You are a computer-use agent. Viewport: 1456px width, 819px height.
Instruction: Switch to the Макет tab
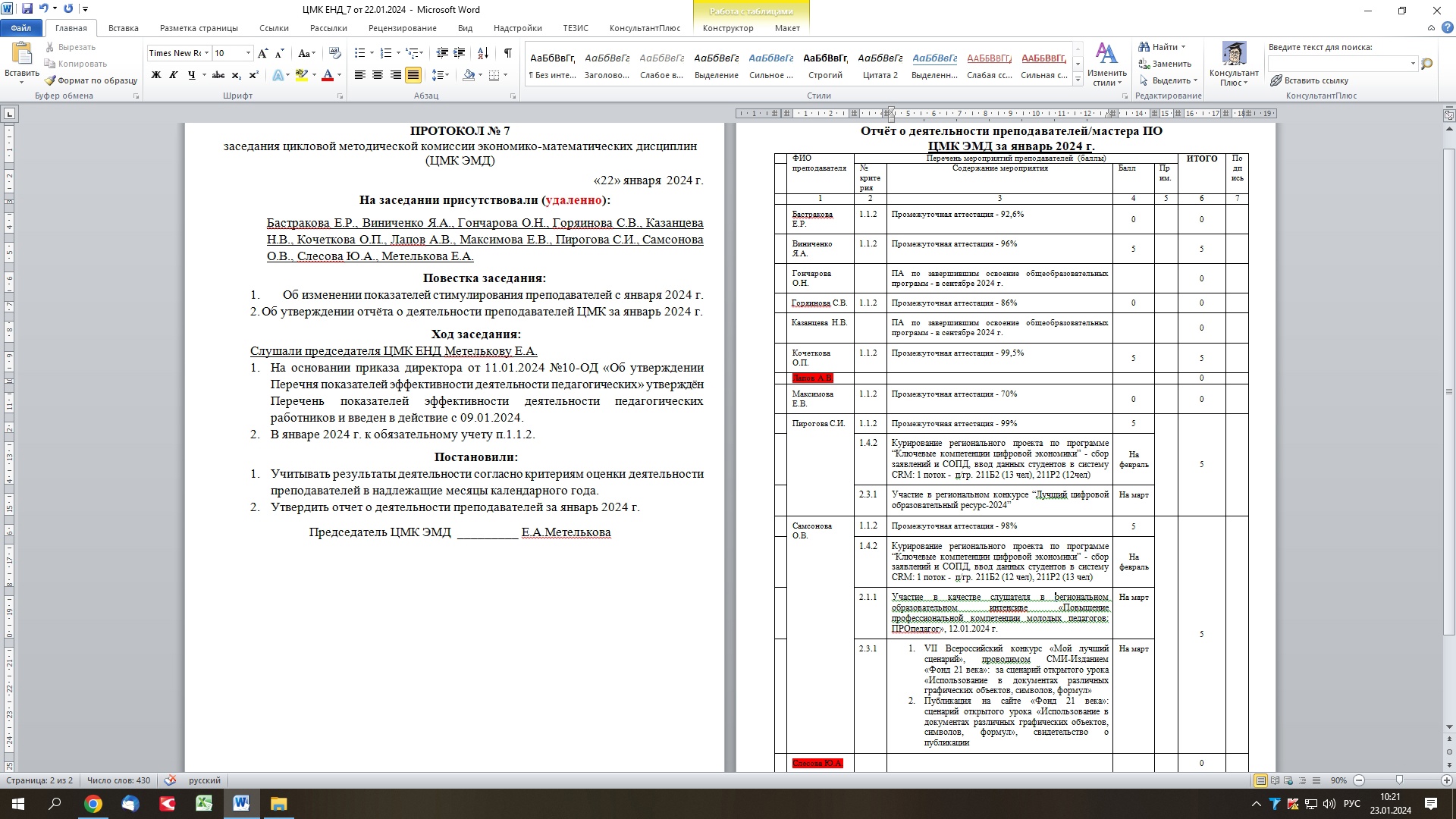pyautogui.click(x=787, y=28)
